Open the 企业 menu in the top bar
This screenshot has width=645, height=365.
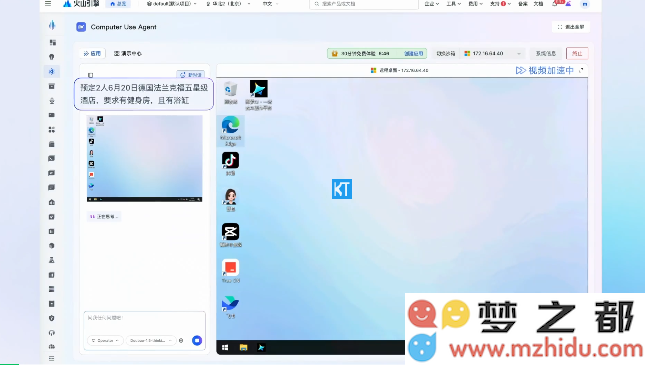(432, 4)
